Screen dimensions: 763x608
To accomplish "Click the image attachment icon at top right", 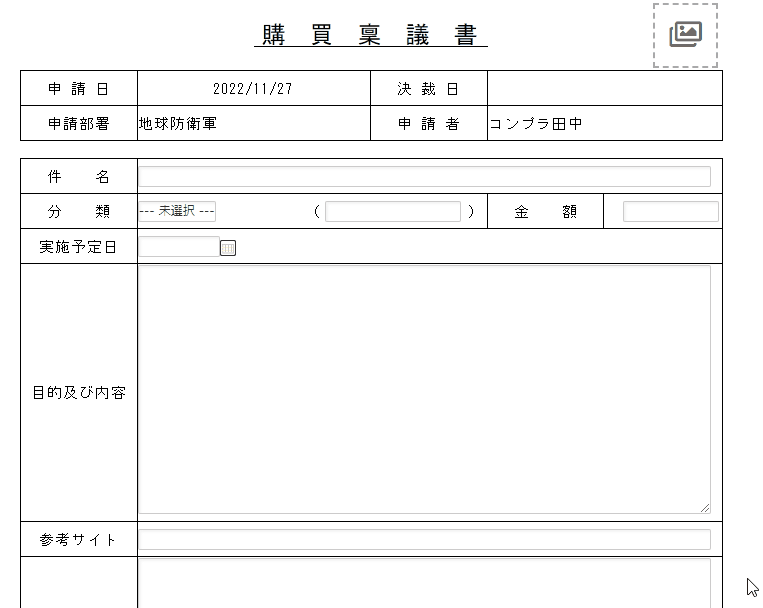I will point(685,35).
